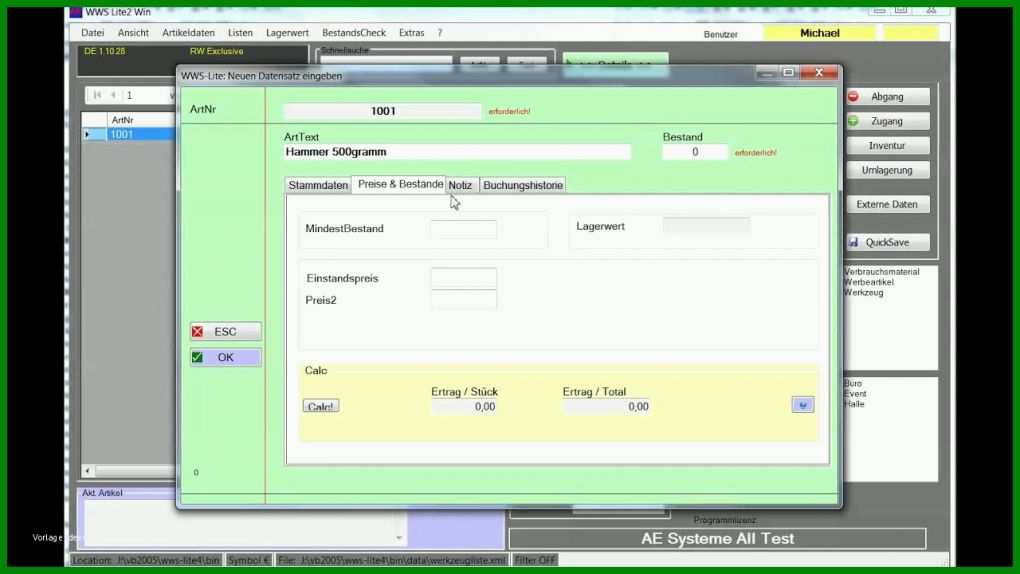Click the Michael user name field
The width and height of the screenshot is (1020, 574).
819,33
